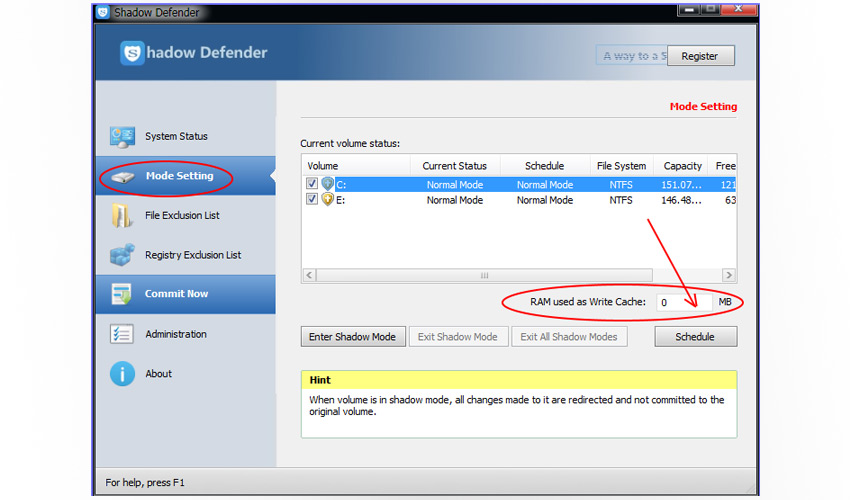Click the shield icon for volume E:
The image size is (850, 500).
[x=327, y=200]
